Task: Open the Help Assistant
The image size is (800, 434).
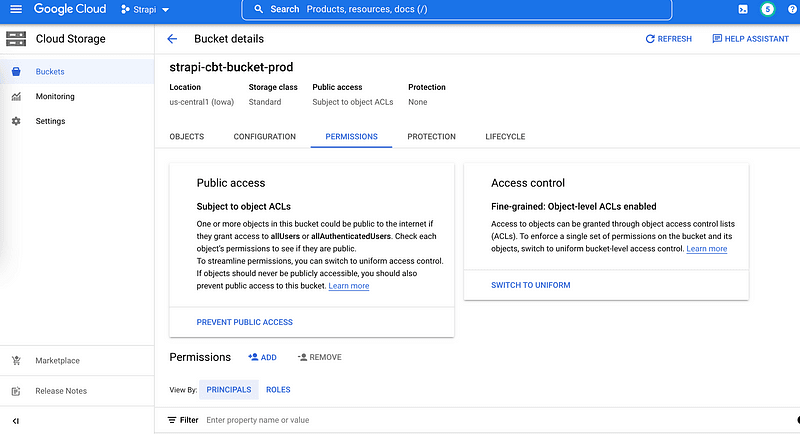Action: pos(750,39)
